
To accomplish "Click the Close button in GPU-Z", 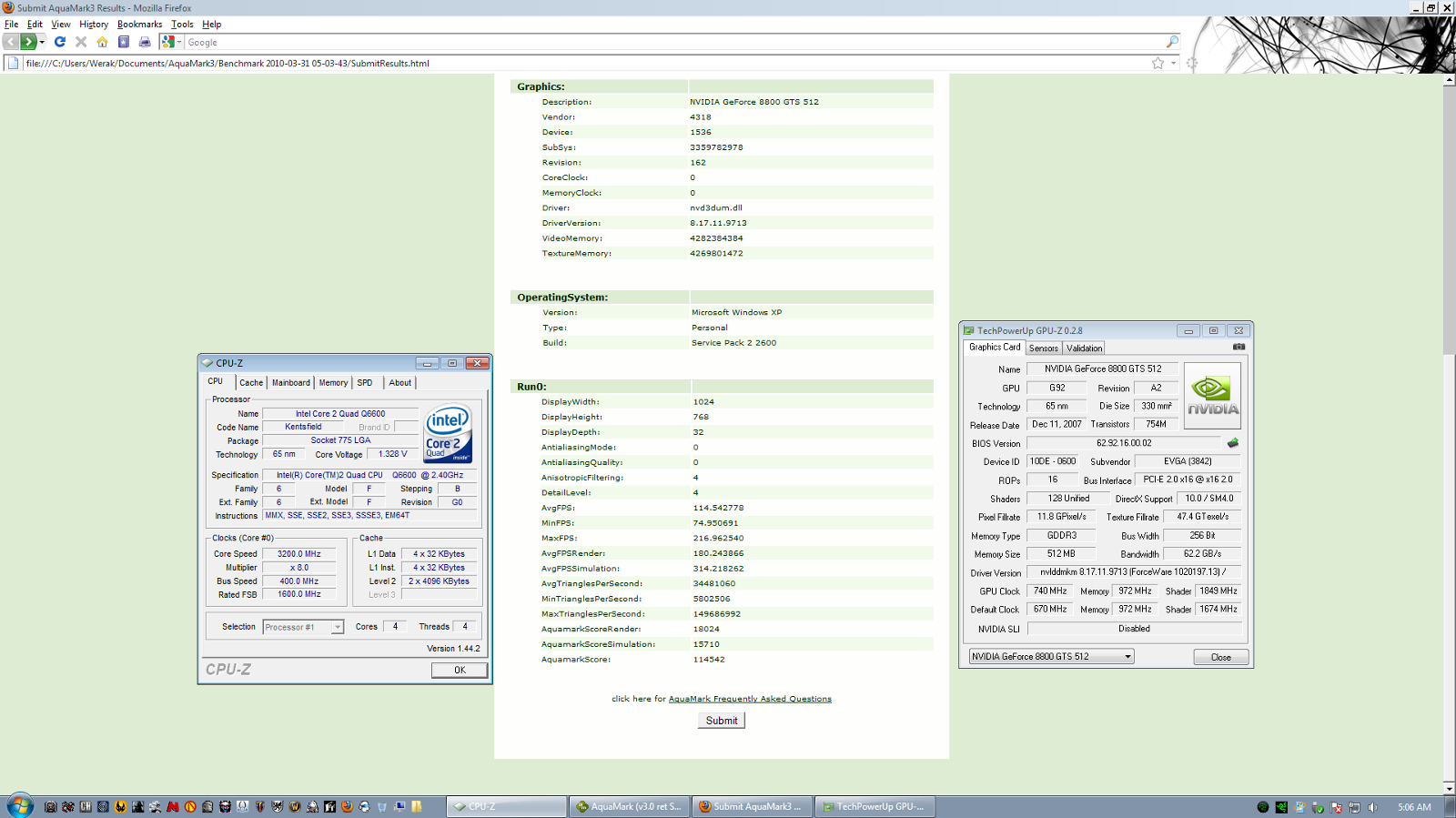I will coord(1221,657).
